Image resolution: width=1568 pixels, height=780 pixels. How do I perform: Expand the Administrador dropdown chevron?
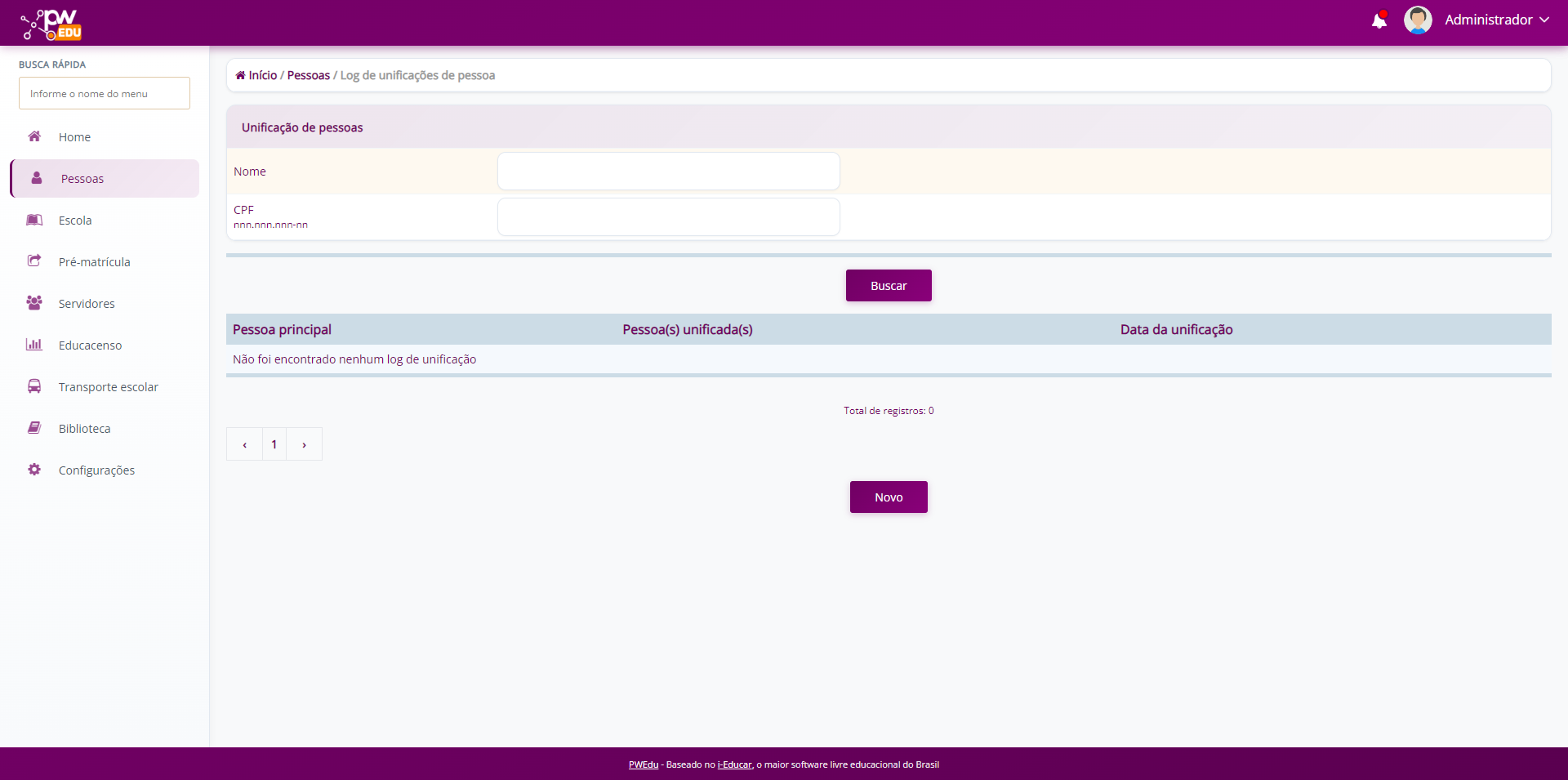pos(1543,20)
